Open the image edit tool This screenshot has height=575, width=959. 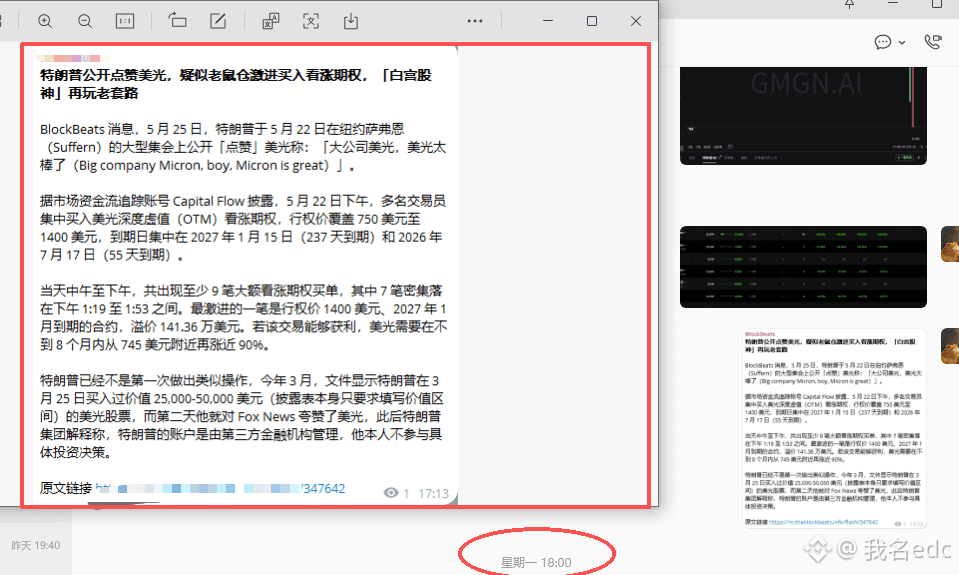coord(218,21)
